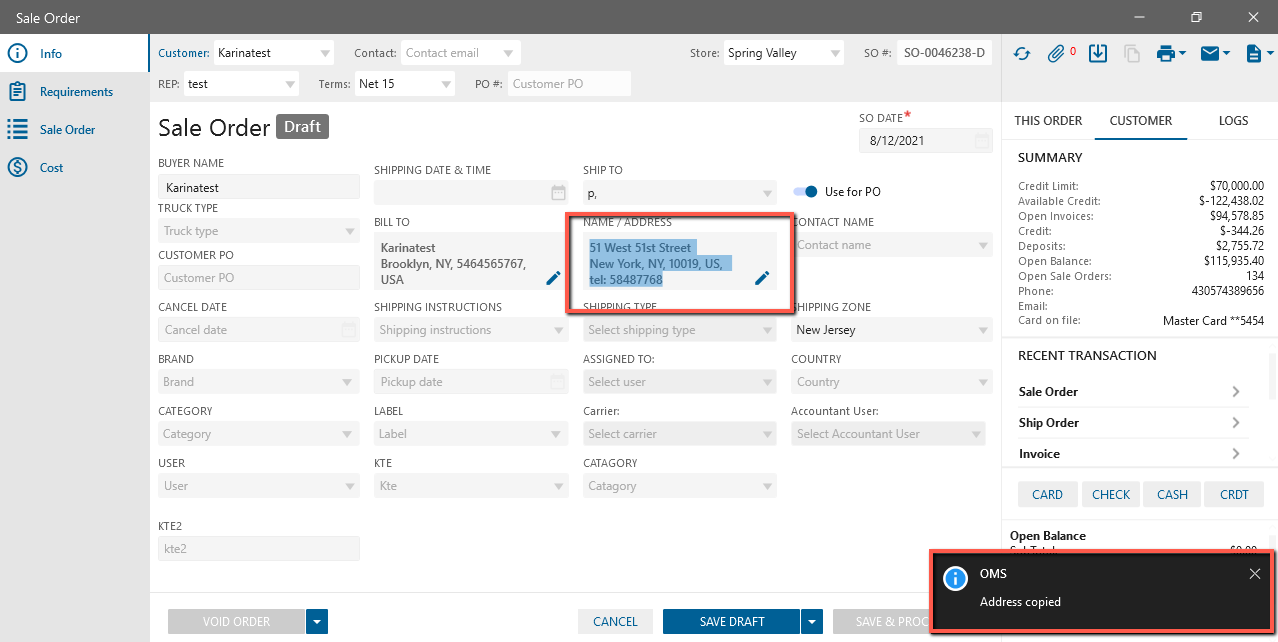Open the Logs tab
This screenshot has height=642, width=1278.
coord(1233,121)
